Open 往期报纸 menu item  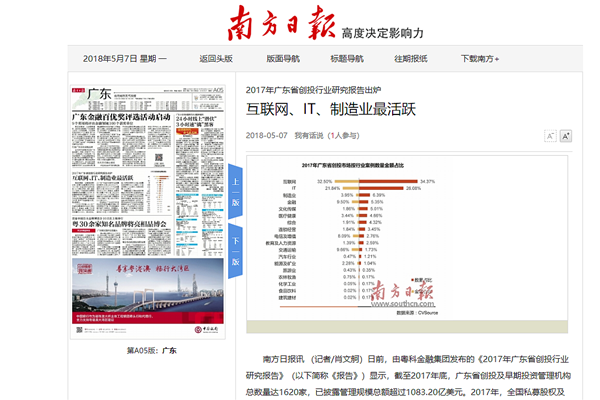pos(411,59)
